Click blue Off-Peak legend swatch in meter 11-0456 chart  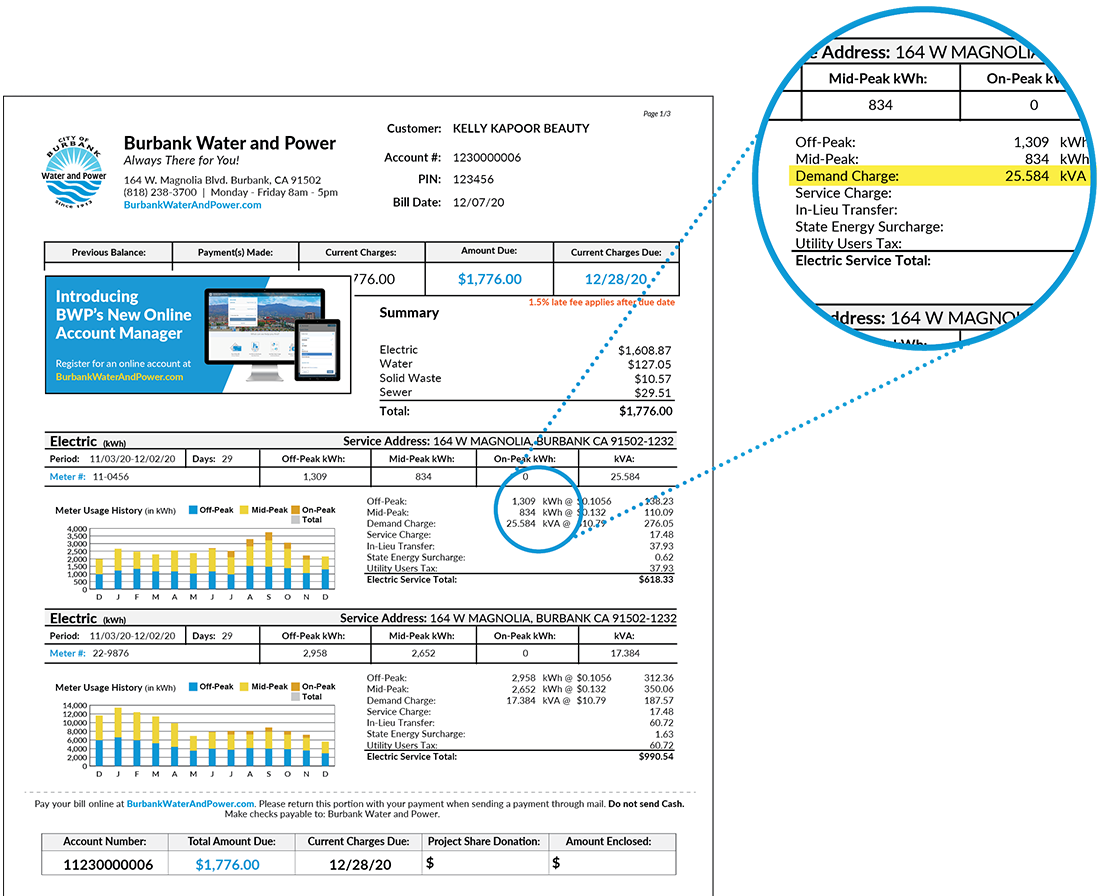tap(193, 510)
